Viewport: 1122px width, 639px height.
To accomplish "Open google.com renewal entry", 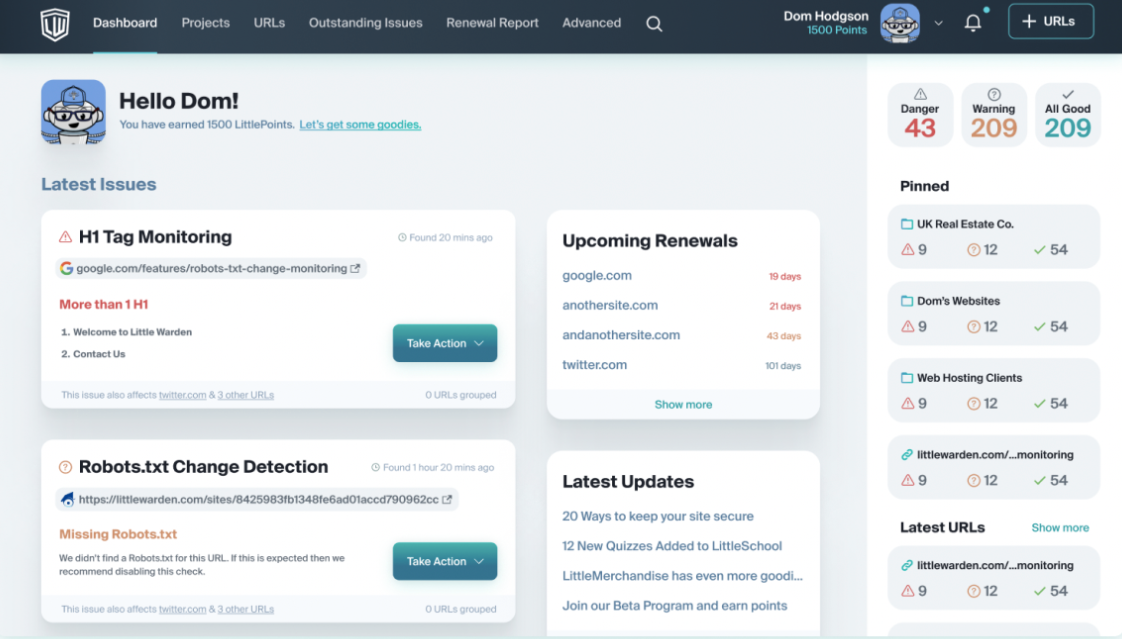I will pos(597,275).
